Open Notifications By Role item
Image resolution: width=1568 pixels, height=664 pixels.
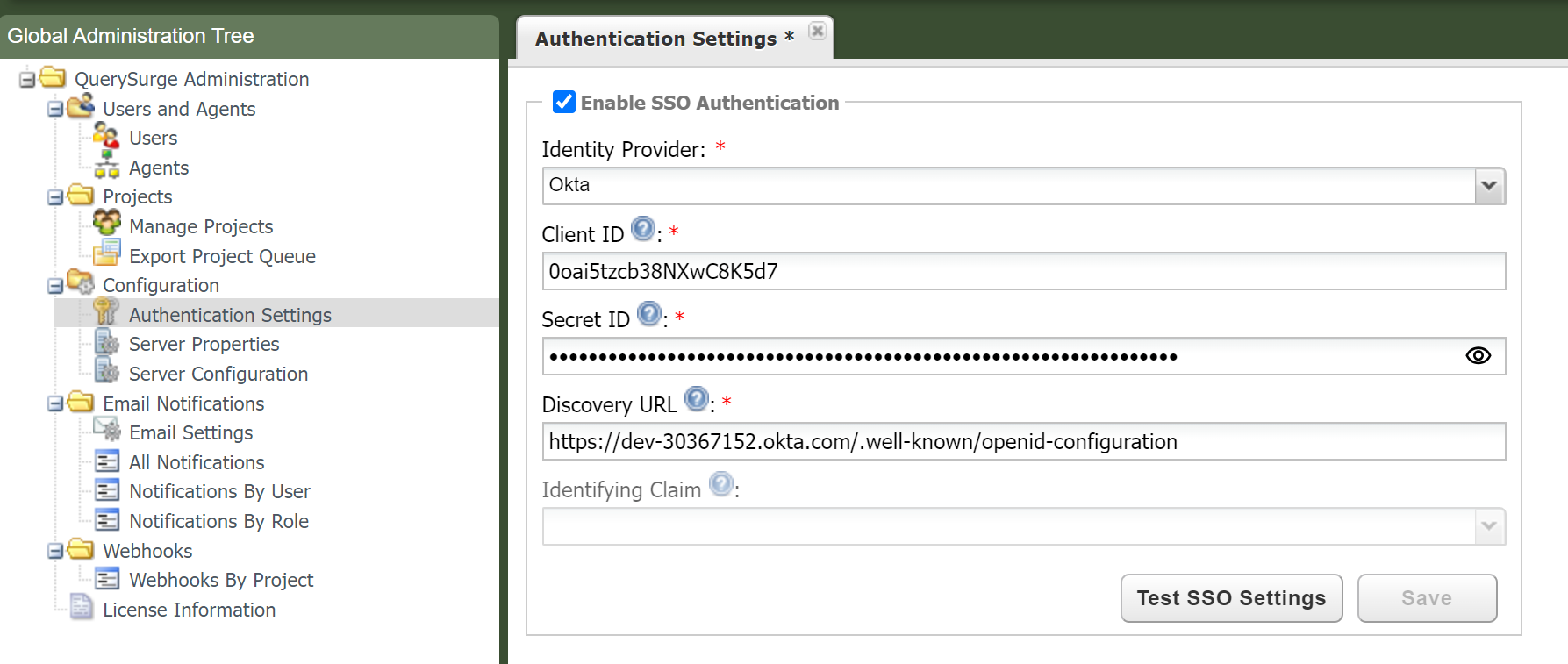pos(218,521)
